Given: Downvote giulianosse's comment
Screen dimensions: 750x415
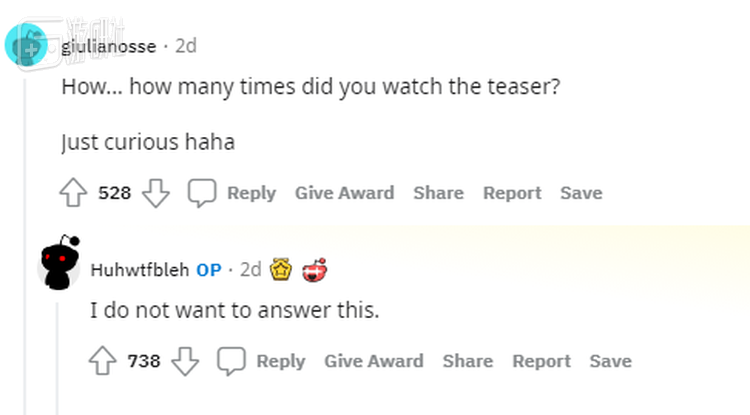Looking at the screenshot, I should 155,193.
